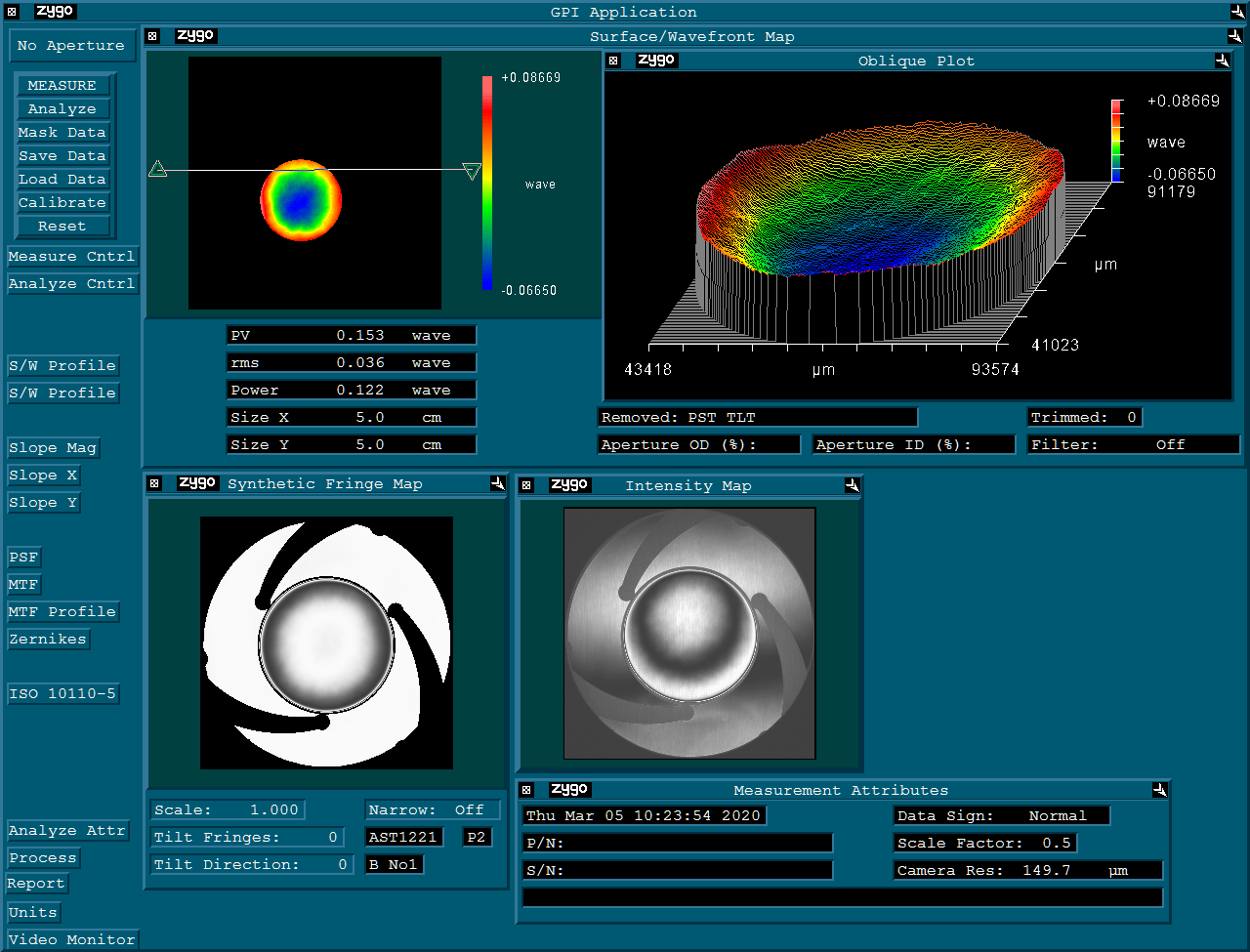1250x952 pixels.
Task: Click the pin icon on Intensity Map window
Action: click(x=852, y=485)
